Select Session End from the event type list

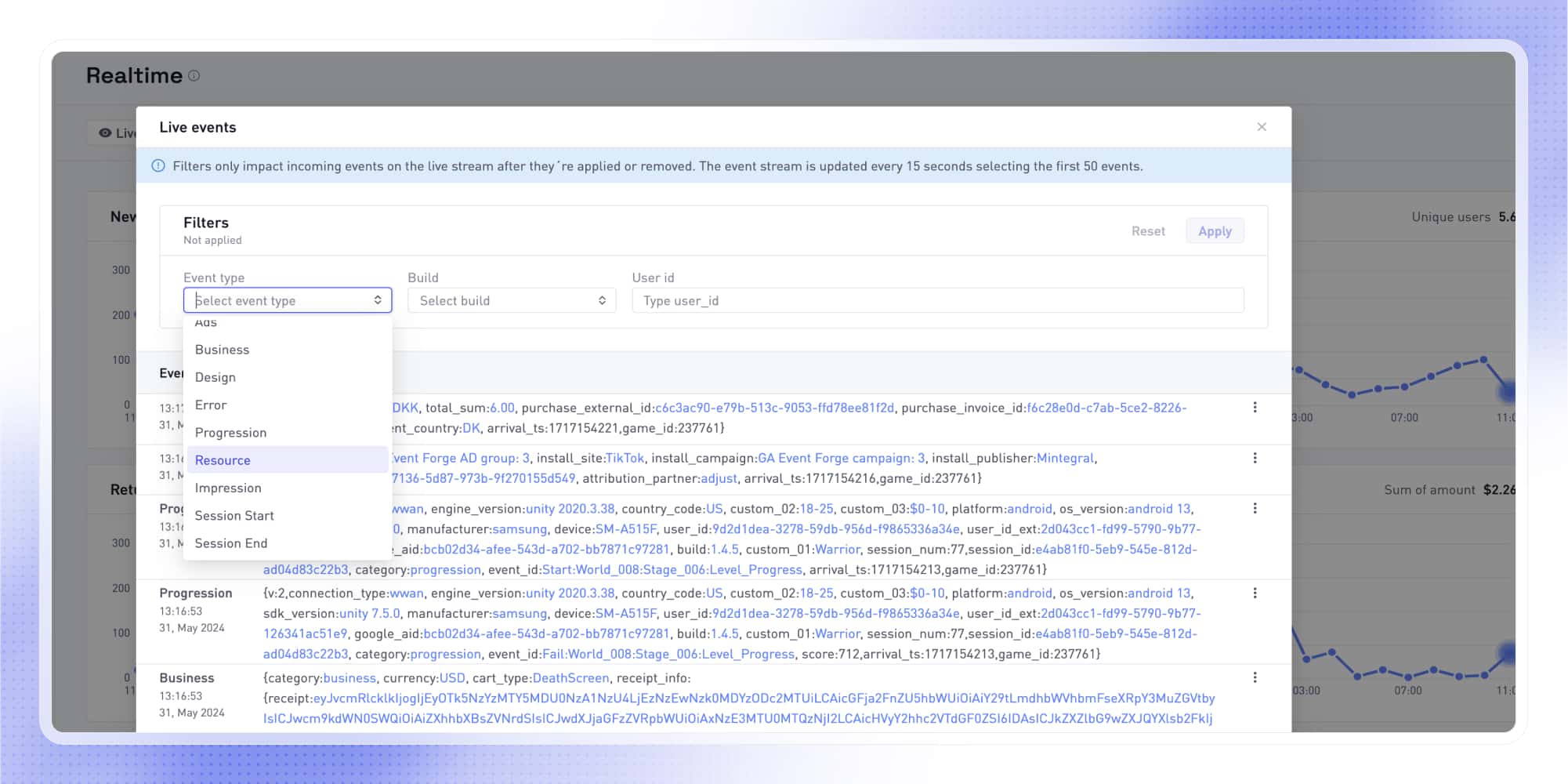230,543
